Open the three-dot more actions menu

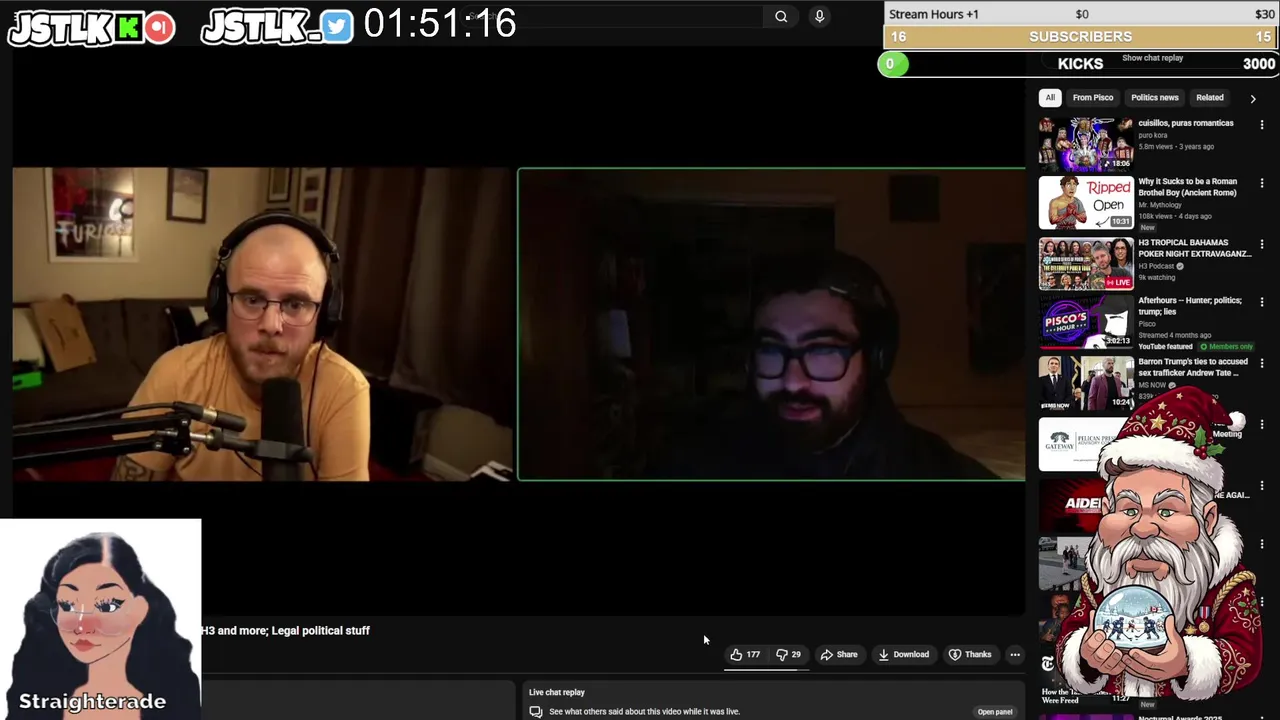click(1015, 655)
